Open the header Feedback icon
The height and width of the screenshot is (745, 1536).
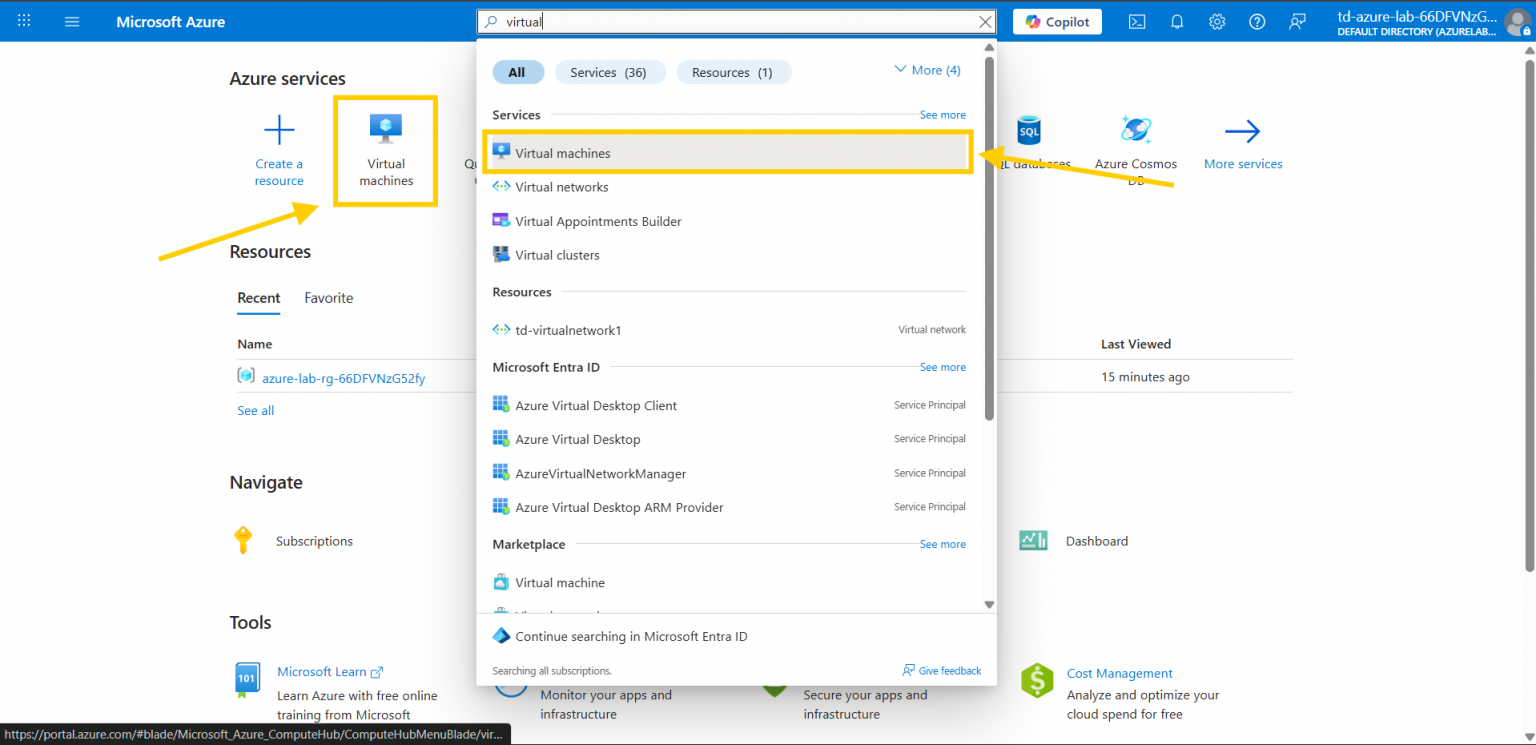pyautogui.click(x=1297, y=21)
